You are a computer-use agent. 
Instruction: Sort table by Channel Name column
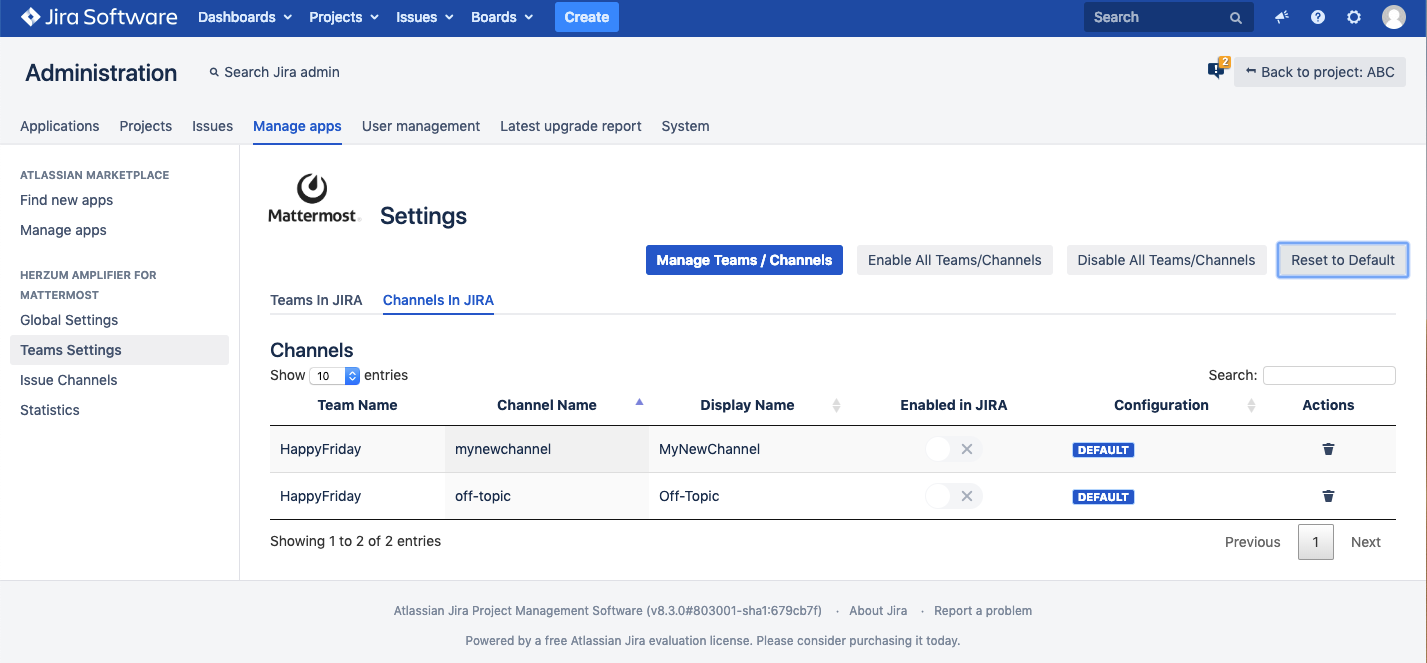click(547, 405)
